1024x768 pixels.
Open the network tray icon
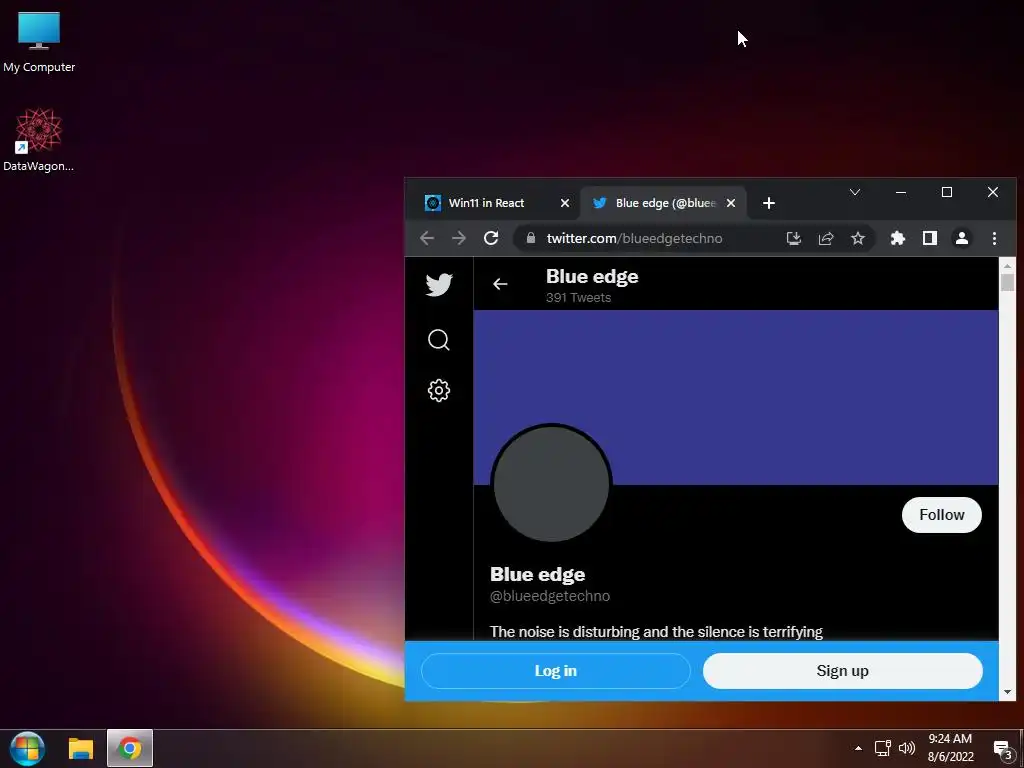pos(883,748)
